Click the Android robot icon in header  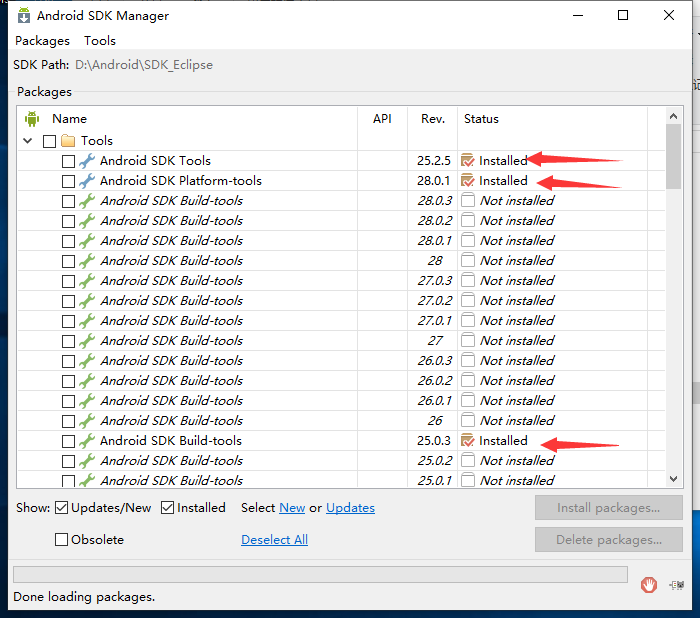(x=32, y=119)
